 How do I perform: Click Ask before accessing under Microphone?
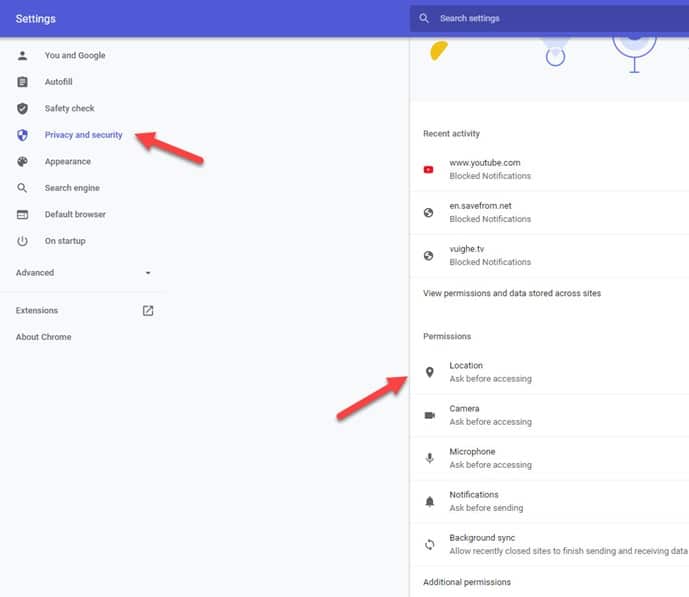click(490, 465)
